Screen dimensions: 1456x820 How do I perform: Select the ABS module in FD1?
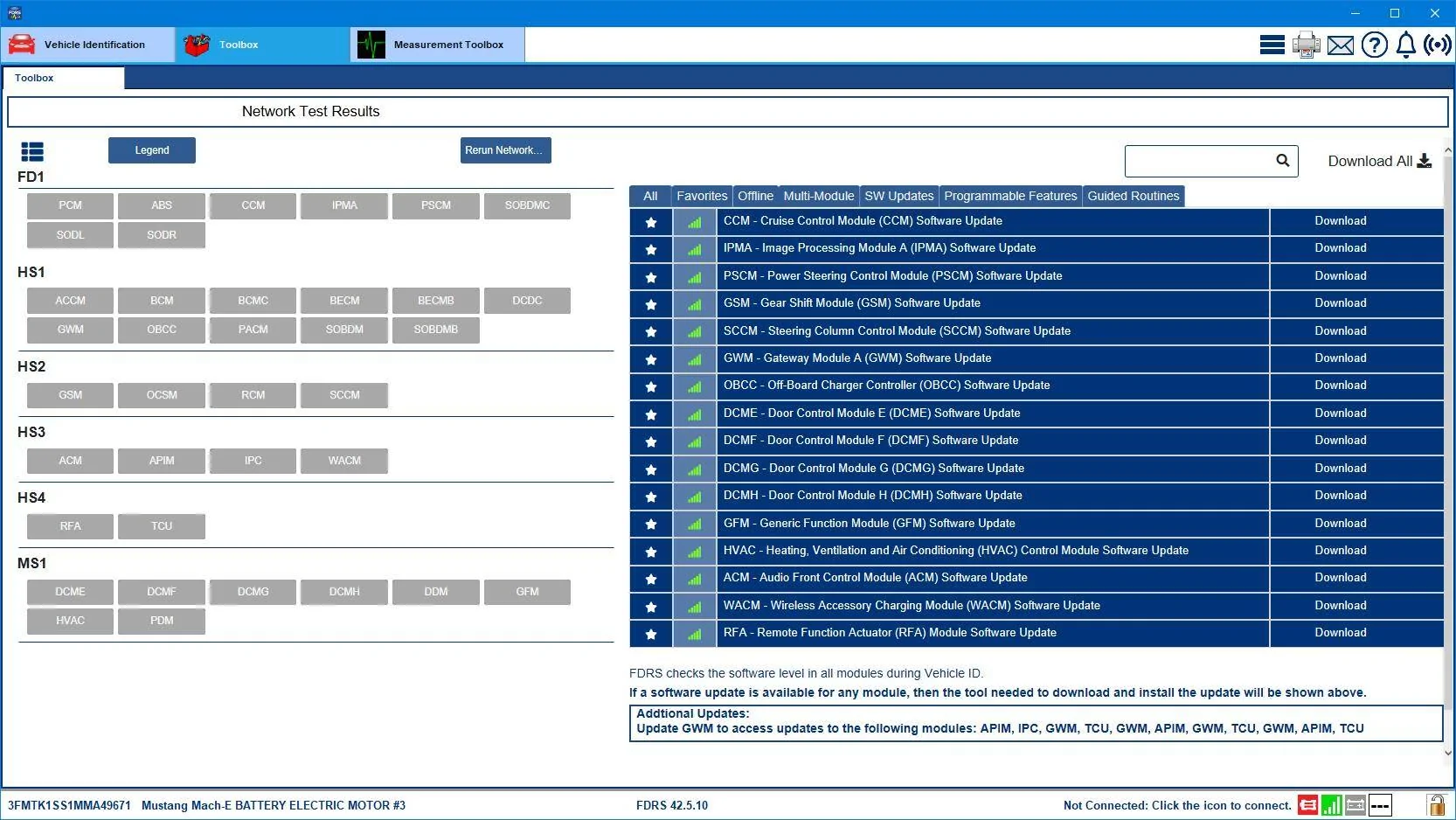162,205
